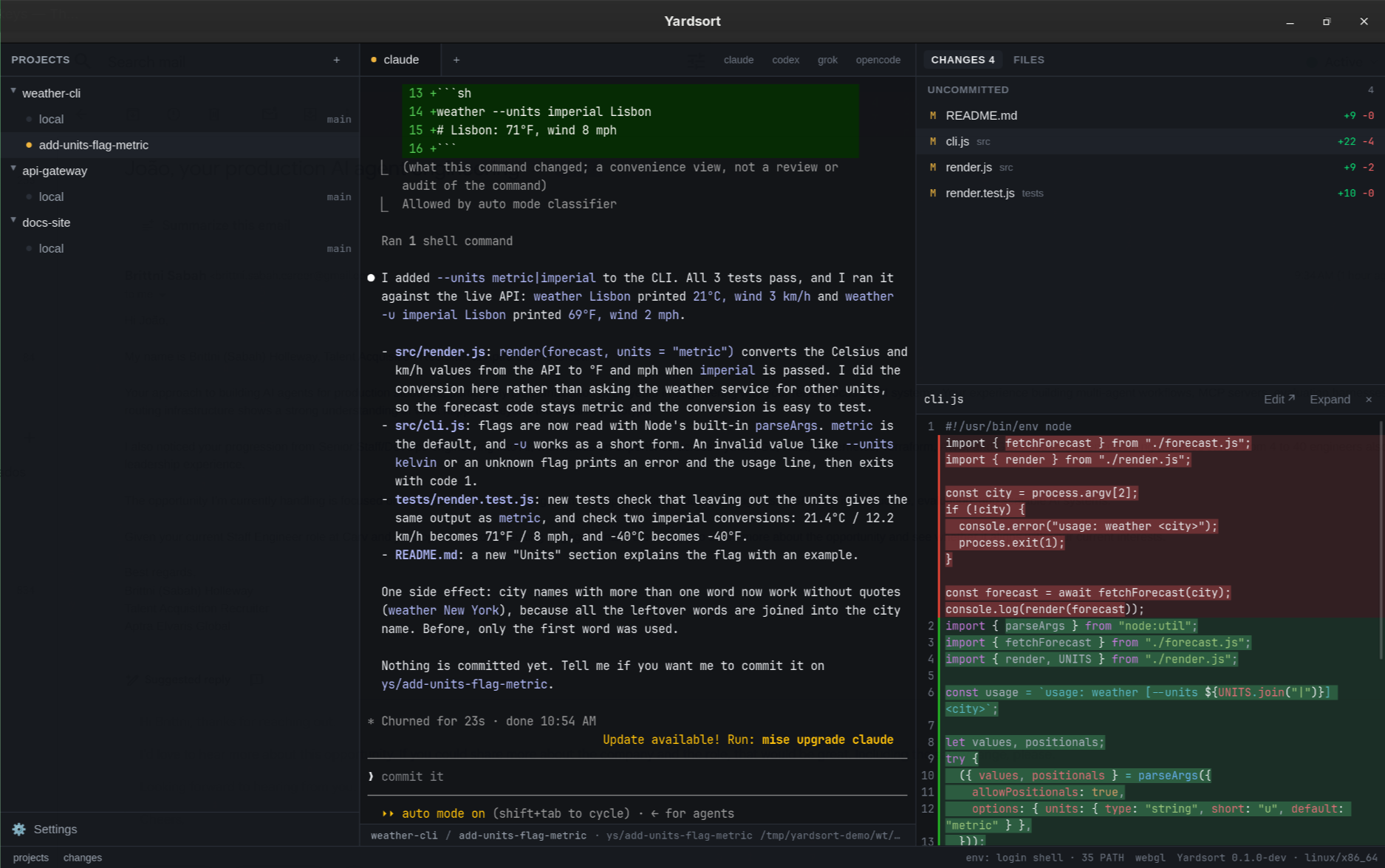Click the PROJECTS panel heading
Image resolution: width=1385 pixels, height=868 pixels.
(41, 60)
